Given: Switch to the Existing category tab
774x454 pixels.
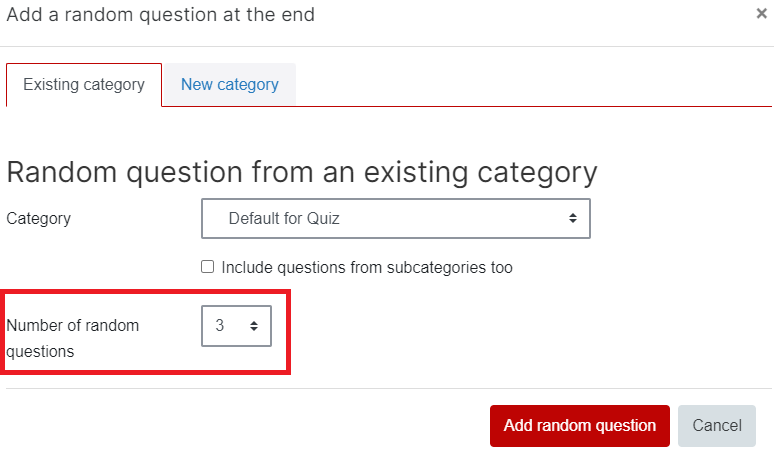Looking at the screenshot, I should point(84,84).
